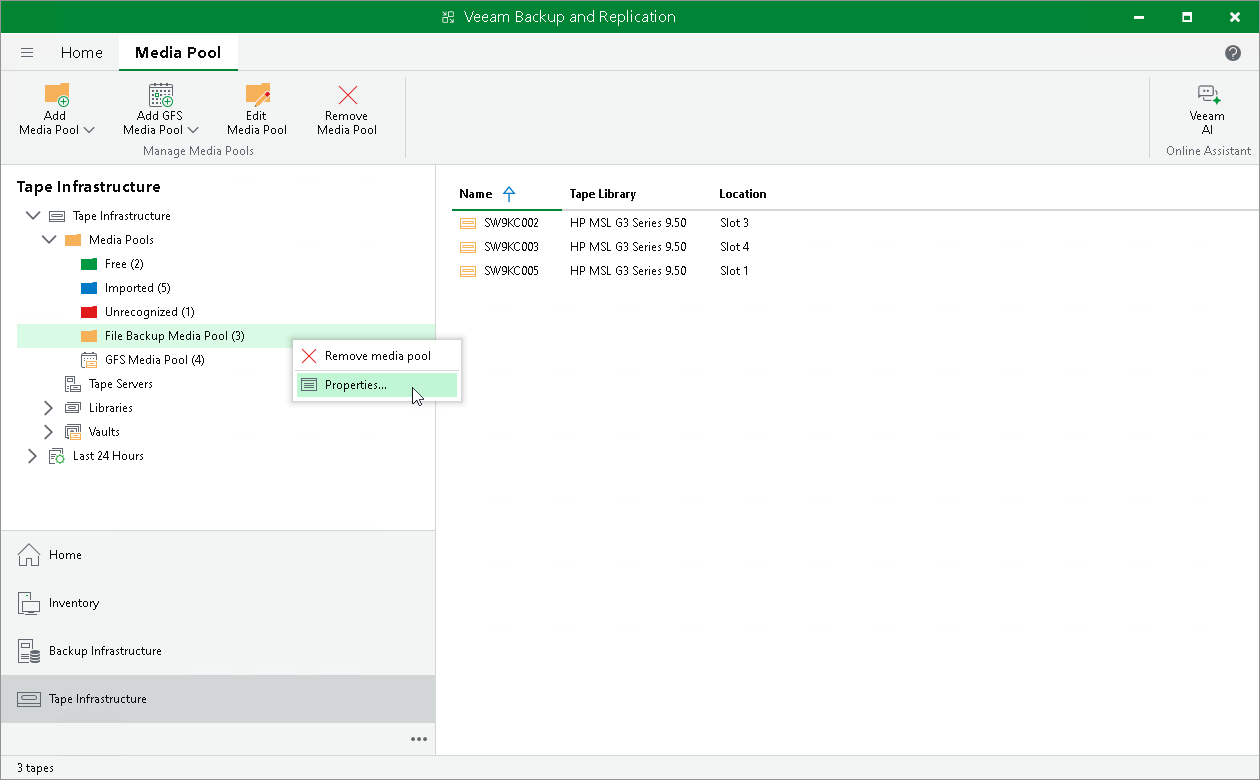Open the Home navigation view
The height and width of the screenshot is (780, 1260).
pyautogui.click(x=218, y=555)
